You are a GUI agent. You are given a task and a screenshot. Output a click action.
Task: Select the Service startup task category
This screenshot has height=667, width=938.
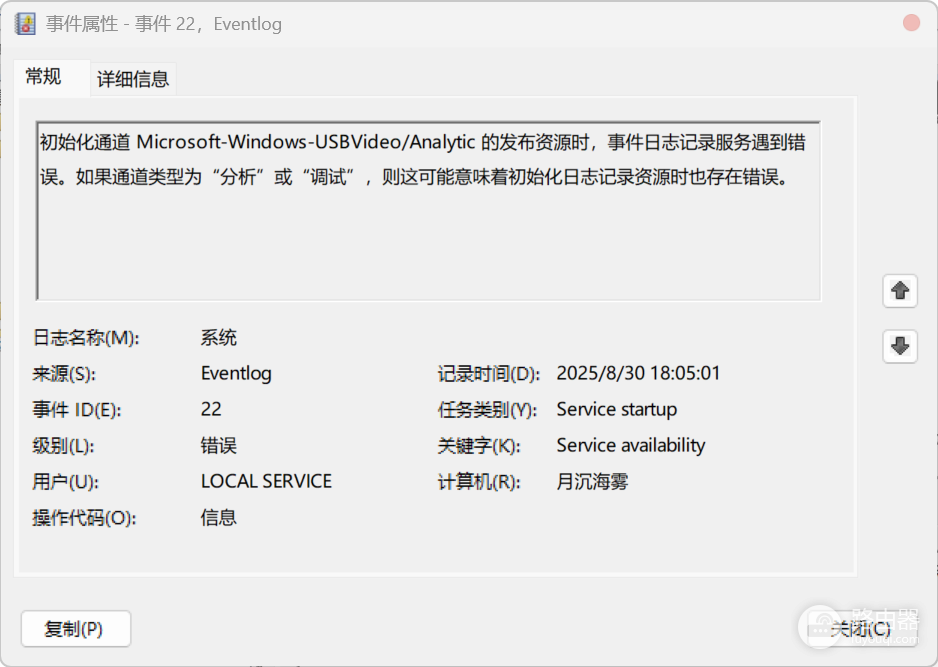click(617, 409)
